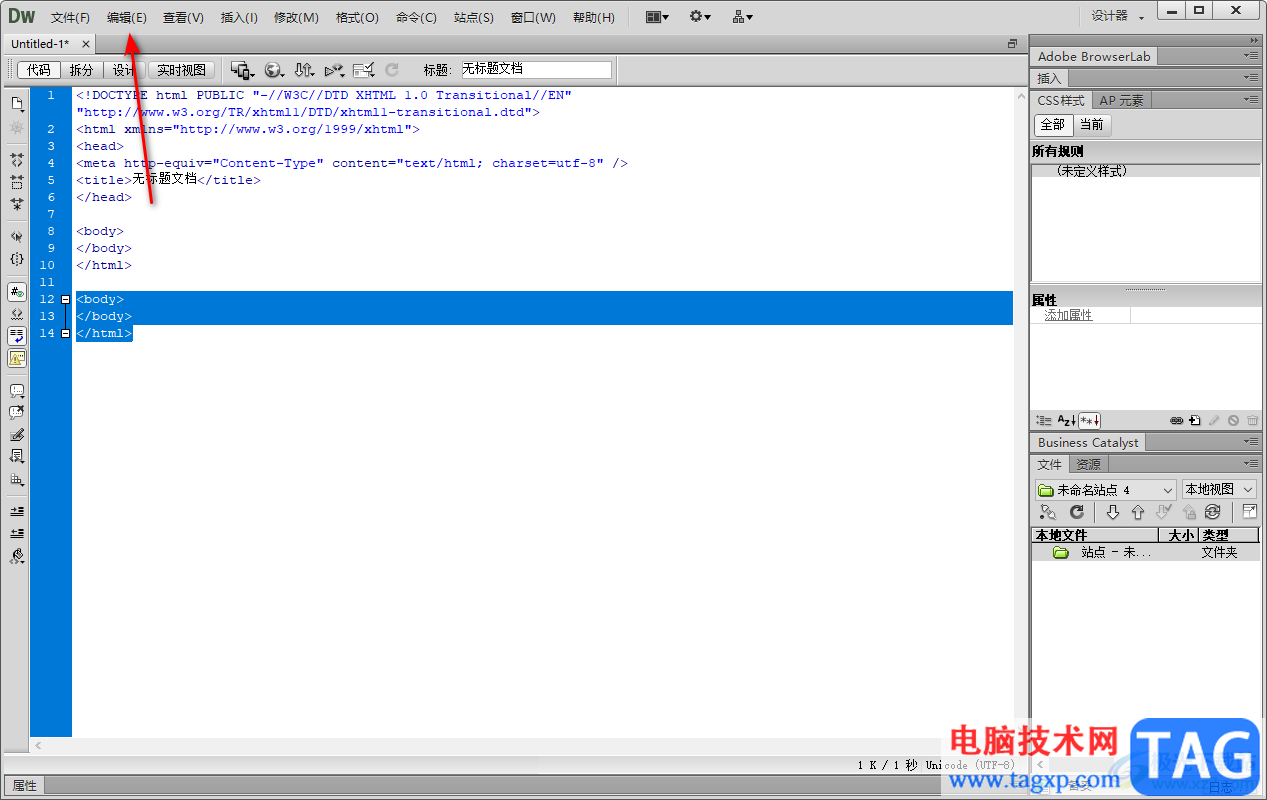Click Apply Comment icon
The image size is (1267, 800).
(17, 391)
